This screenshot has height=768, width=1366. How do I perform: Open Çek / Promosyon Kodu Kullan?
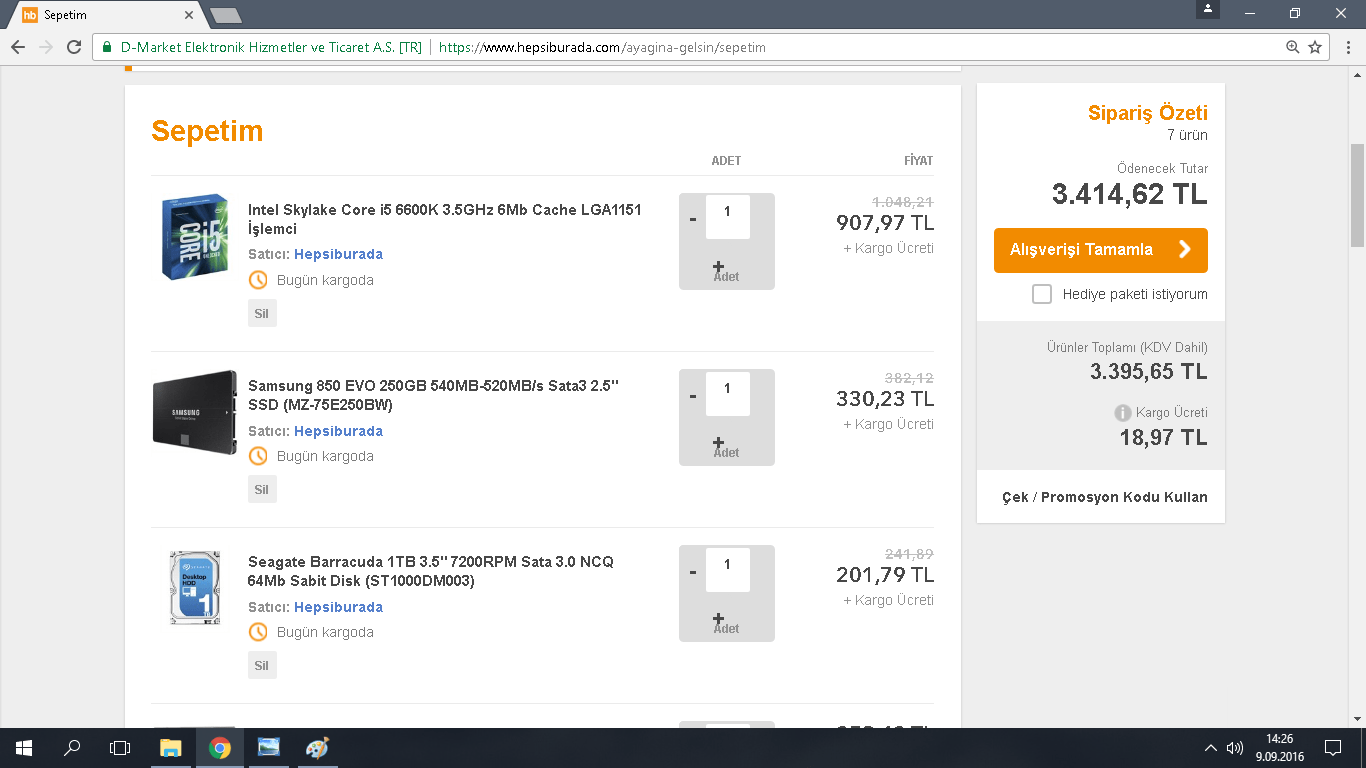[1104, 497]
